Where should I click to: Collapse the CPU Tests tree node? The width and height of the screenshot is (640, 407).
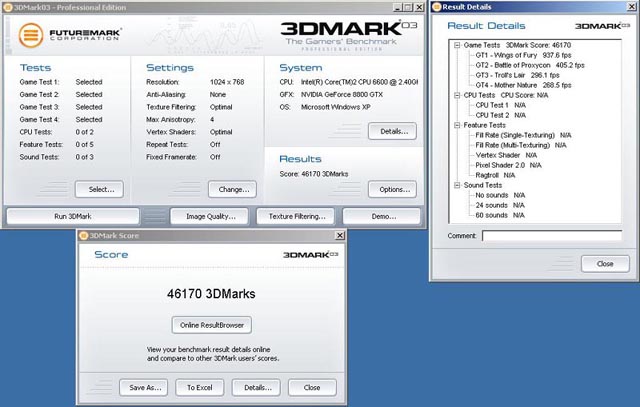click(457, 96)
